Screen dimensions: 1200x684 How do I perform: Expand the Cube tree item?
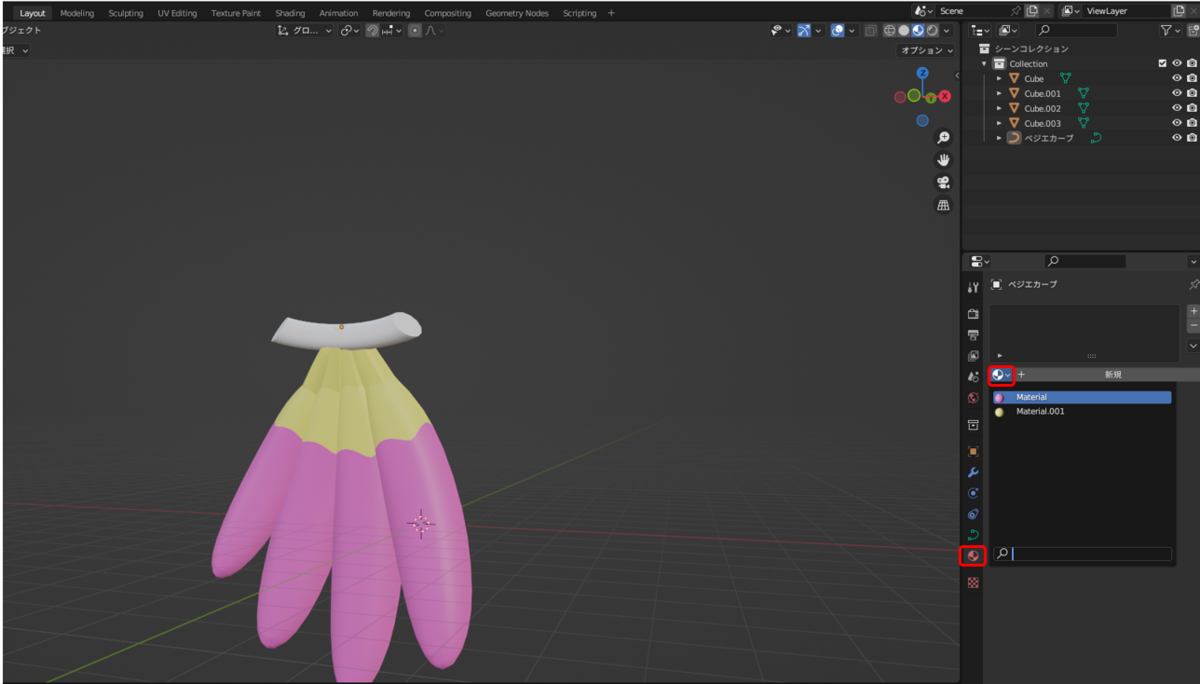(x=999, y=79)
